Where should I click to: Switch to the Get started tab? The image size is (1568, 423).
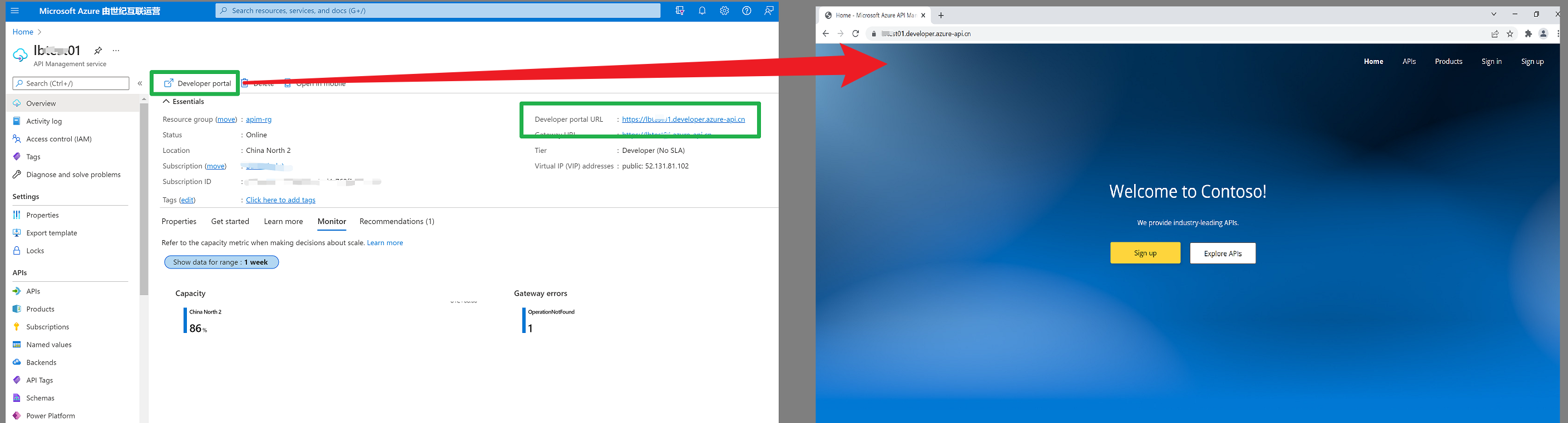(x=230, y=222)
